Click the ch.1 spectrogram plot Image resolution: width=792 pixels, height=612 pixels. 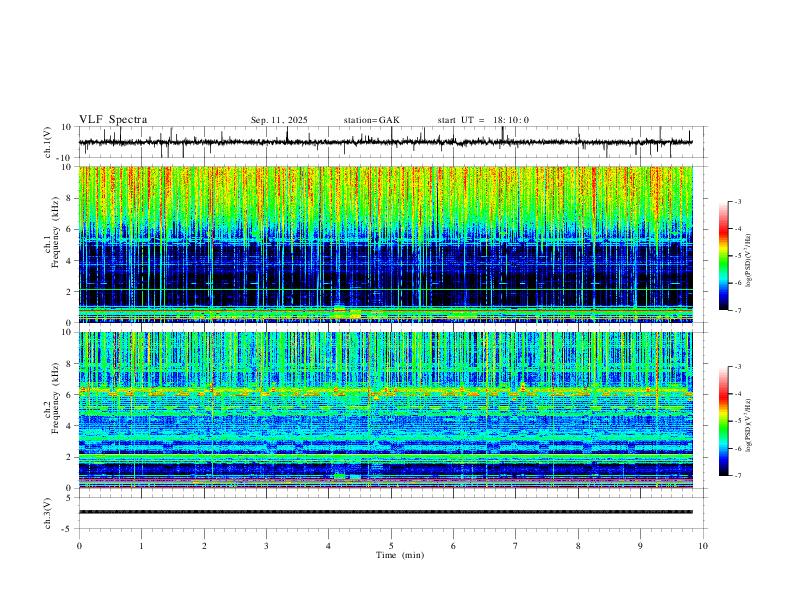385,244
